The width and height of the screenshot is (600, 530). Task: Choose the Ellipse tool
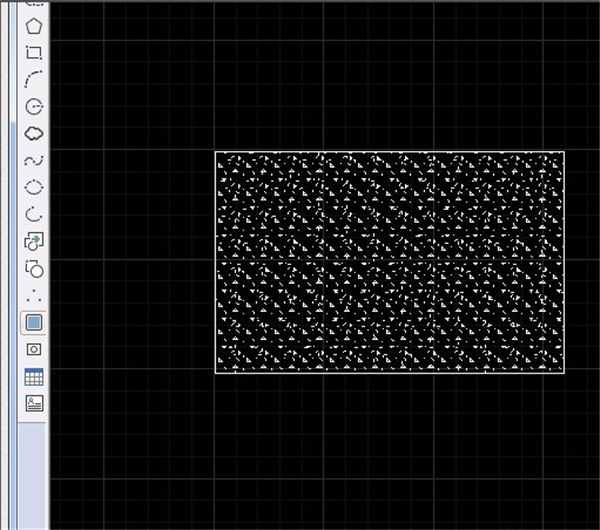pyautogui.click(x=34, y=188)
